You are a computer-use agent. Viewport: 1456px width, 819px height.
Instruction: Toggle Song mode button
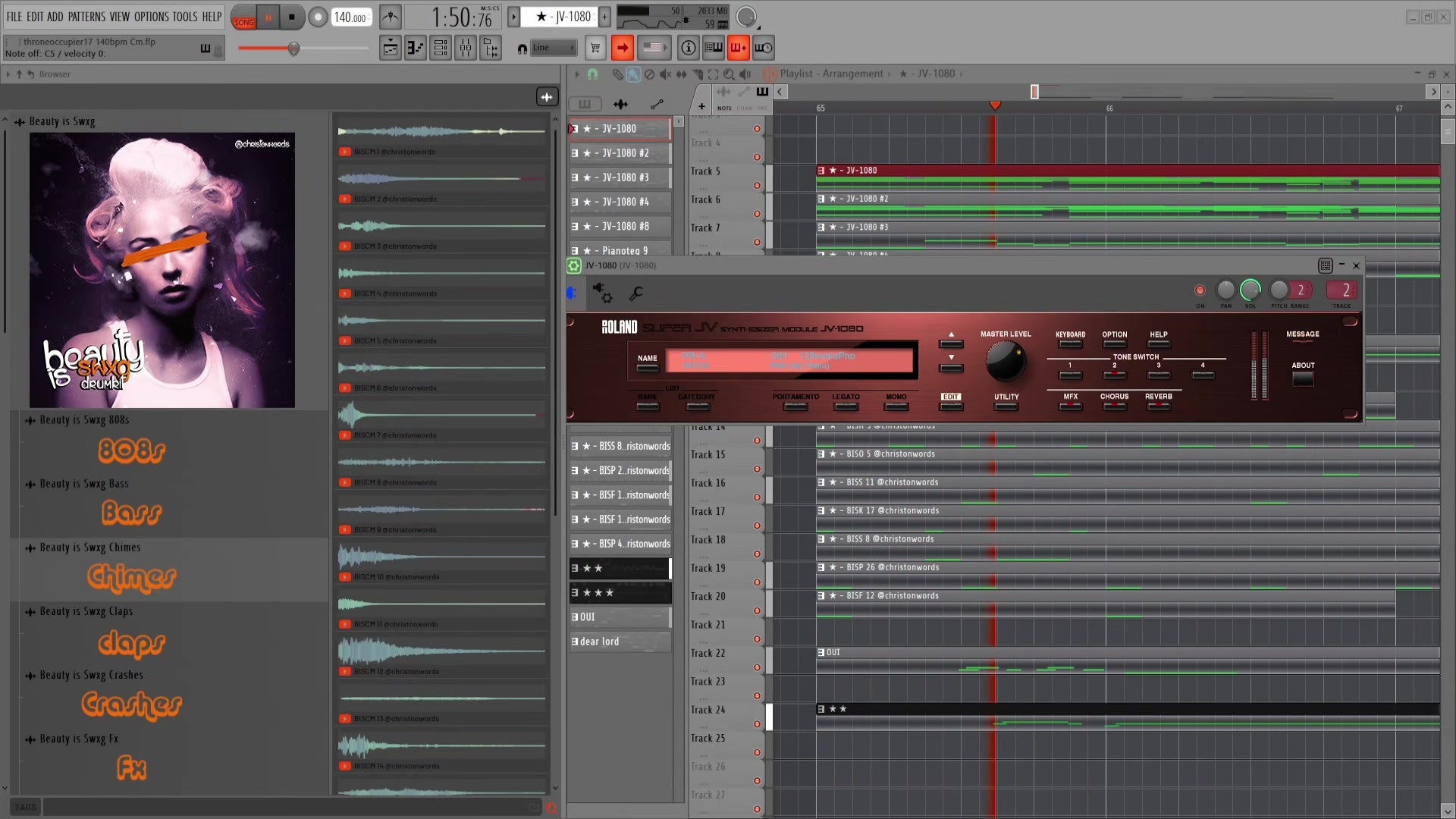244,17
